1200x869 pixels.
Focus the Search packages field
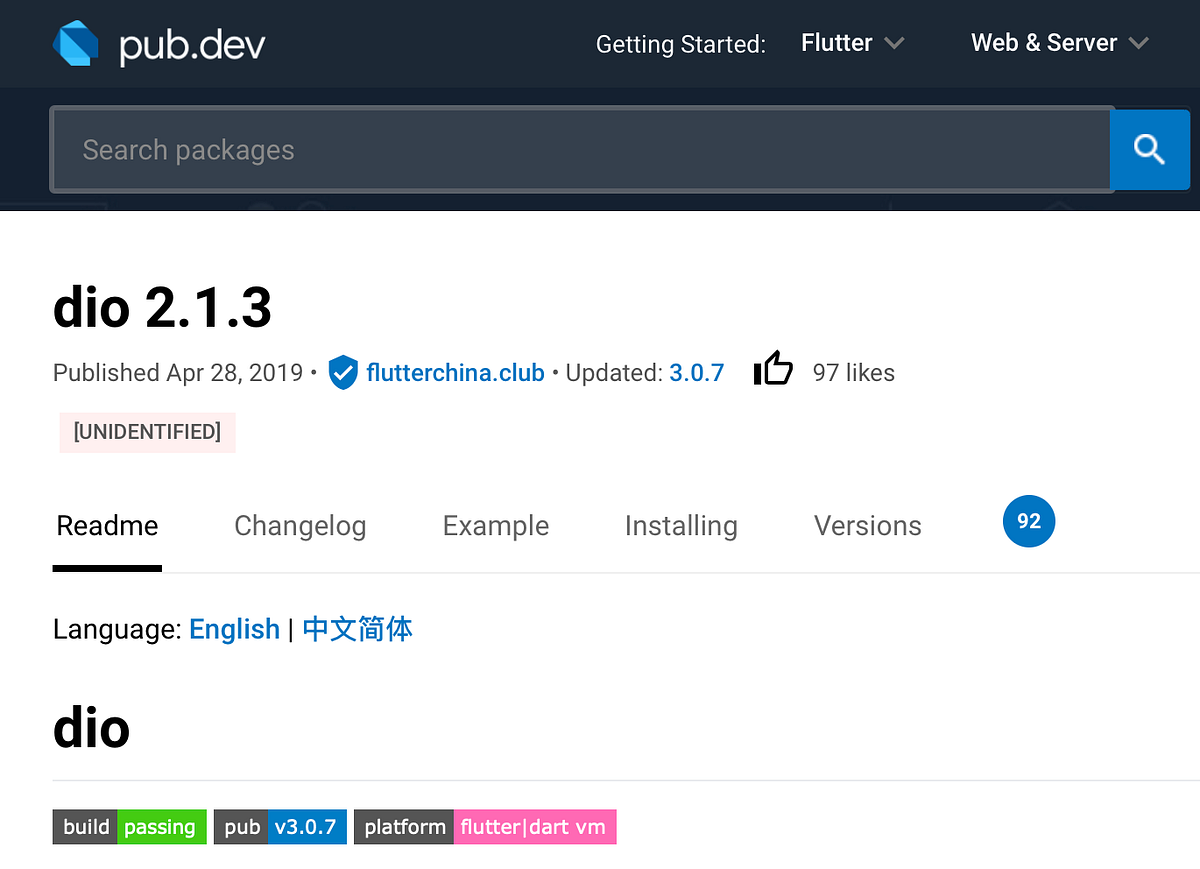pyautogui.click(x=581, y=150)
